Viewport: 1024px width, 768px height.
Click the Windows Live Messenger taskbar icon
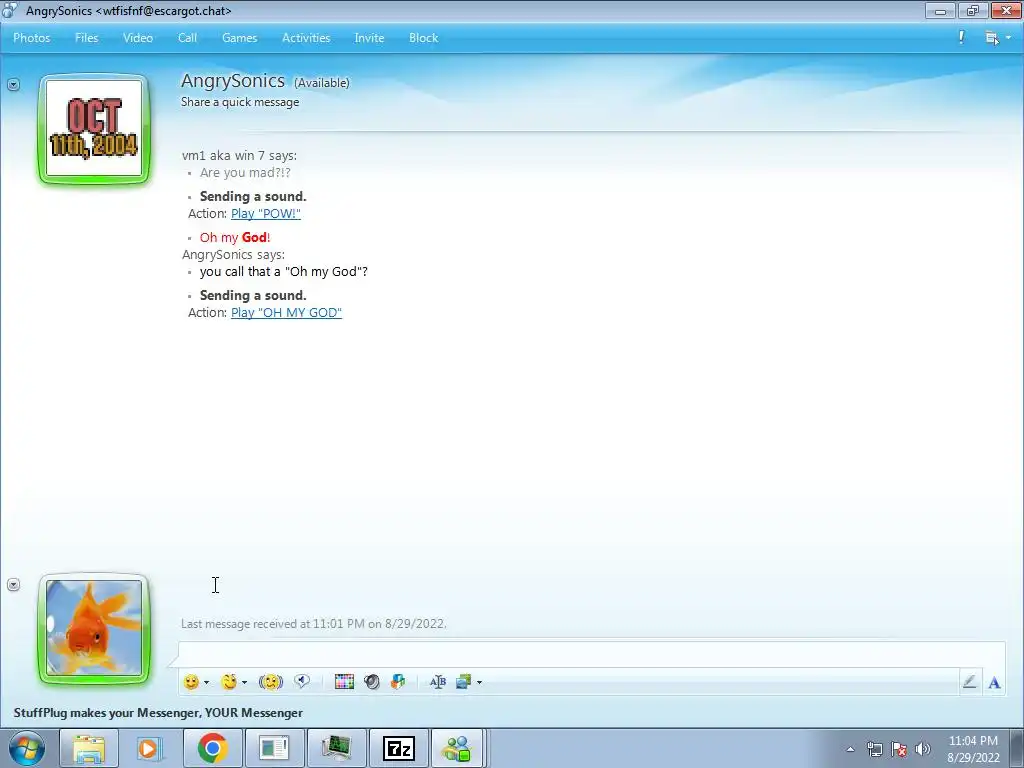(x=457, y=748)
